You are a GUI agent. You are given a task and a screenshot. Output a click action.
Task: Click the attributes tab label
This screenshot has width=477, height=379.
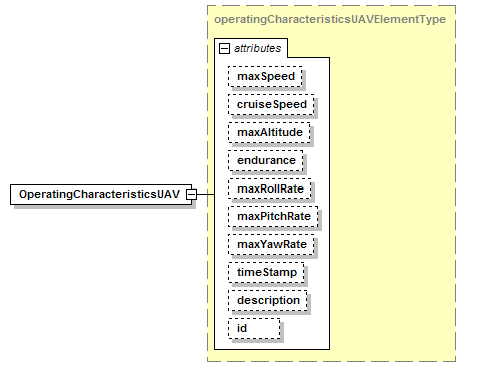(257, 49)
